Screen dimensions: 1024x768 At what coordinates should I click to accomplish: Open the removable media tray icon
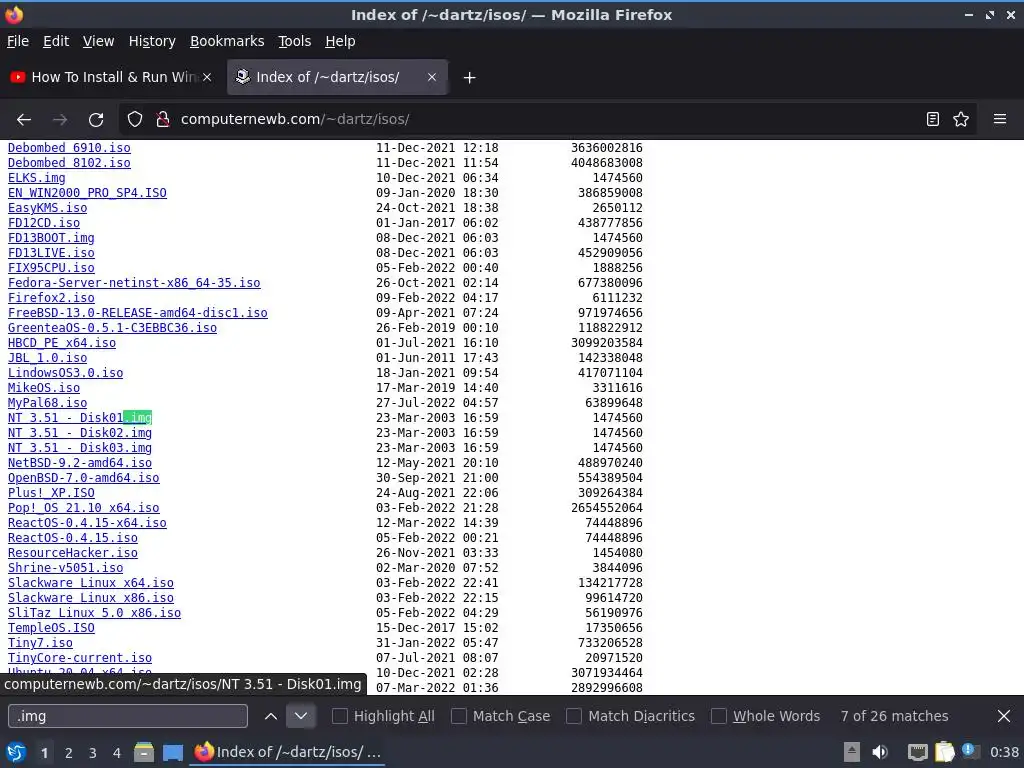click(x=852, y=752)
